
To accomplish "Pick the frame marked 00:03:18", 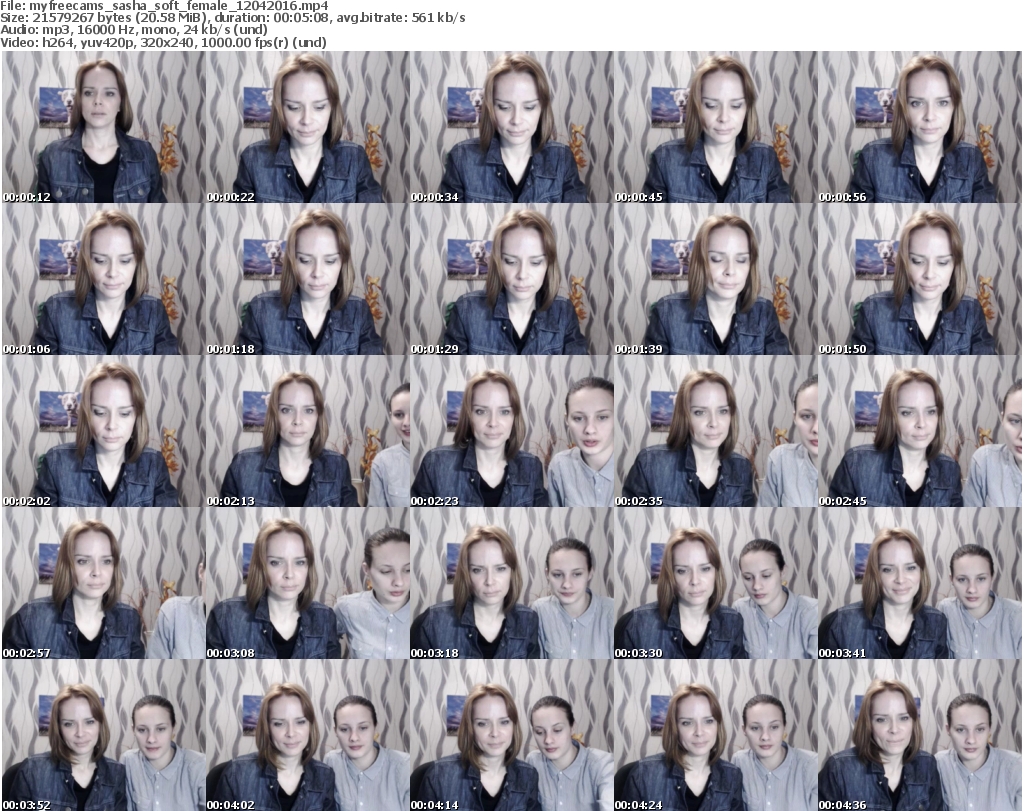I will click(x=511, y=583).
